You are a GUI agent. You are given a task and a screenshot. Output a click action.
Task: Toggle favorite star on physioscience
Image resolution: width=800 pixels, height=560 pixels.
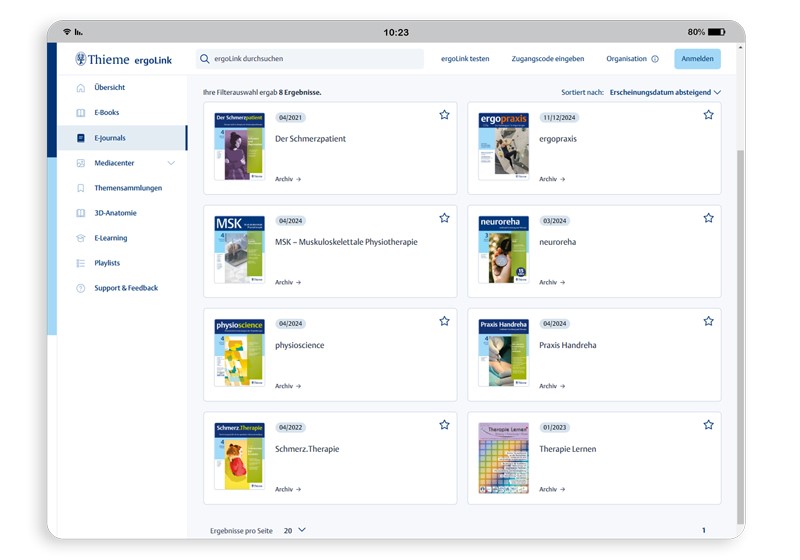tap(444, 321)
